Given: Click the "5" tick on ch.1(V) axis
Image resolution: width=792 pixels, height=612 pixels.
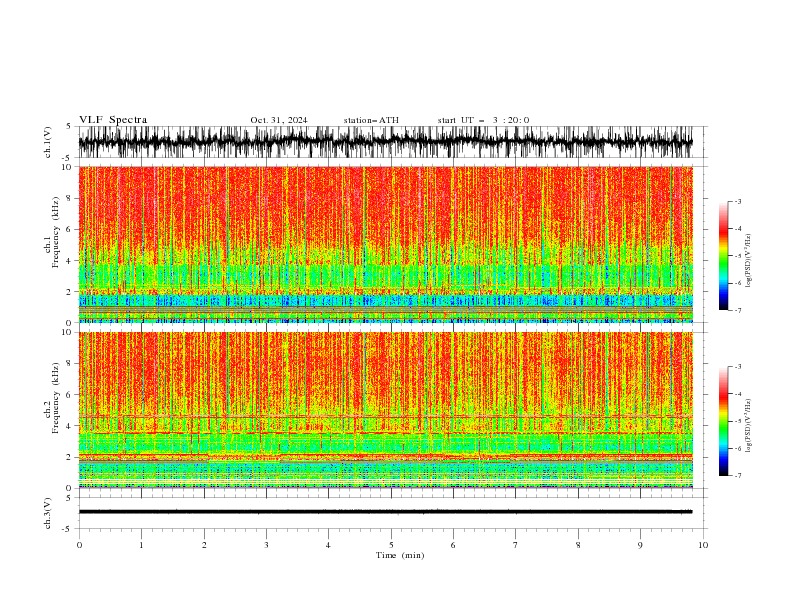Looking at the screenshot, I should tap(69, 127).
